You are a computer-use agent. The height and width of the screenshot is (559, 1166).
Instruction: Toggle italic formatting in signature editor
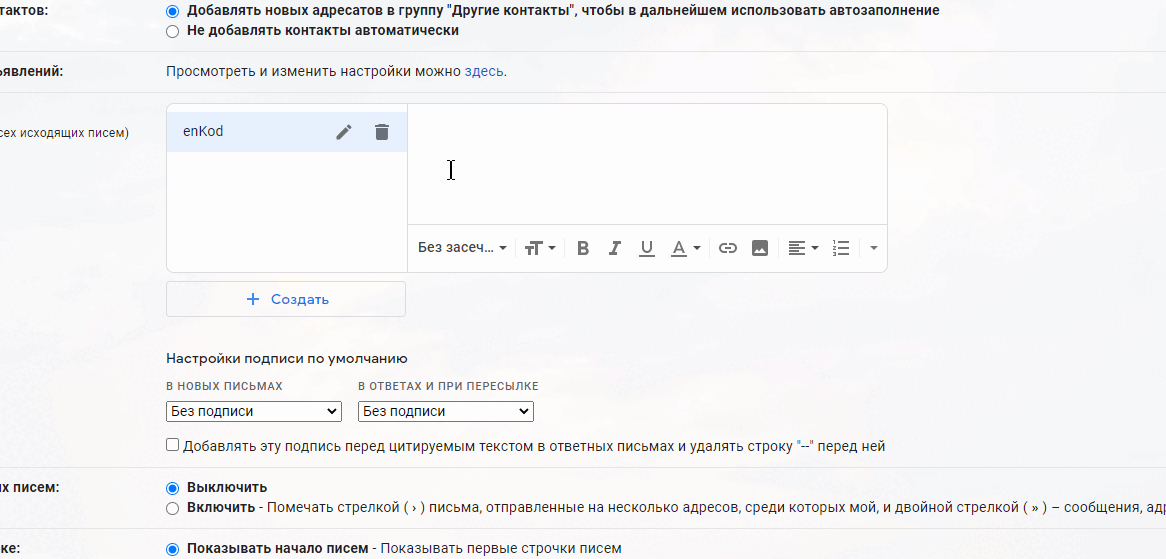tap(614, 248)
